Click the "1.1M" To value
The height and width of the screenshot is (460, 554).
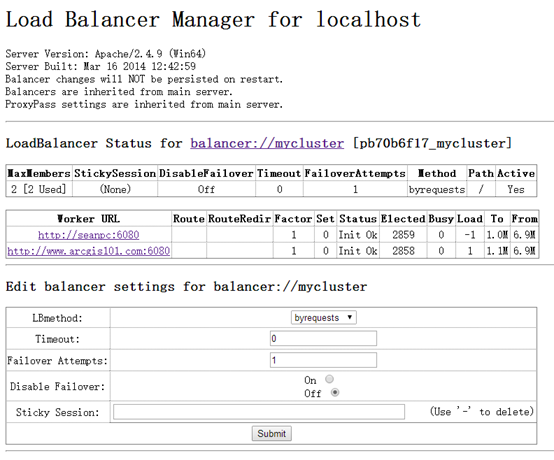(x=497, y=251)
